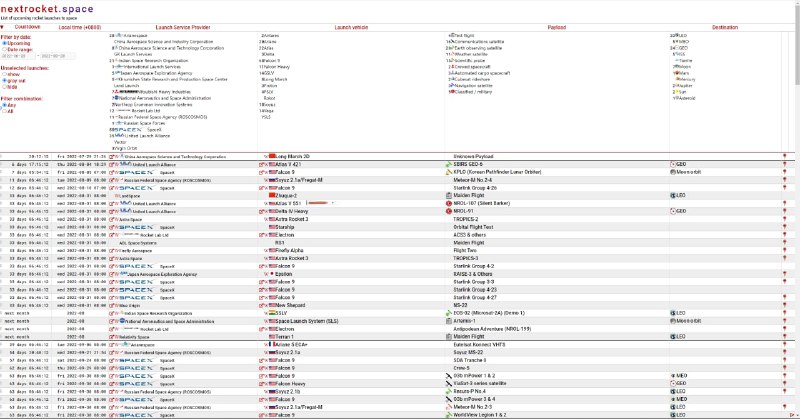800x419 pixels.
Task: Filter payloads by Classified / military icon
Action: point(453,92)
